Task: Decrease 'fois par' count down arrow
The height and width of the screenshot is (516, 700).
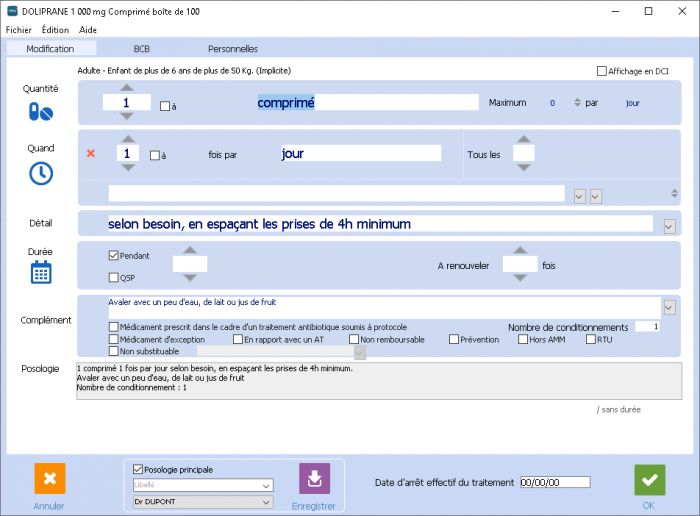Action: (x=128, y=168)
